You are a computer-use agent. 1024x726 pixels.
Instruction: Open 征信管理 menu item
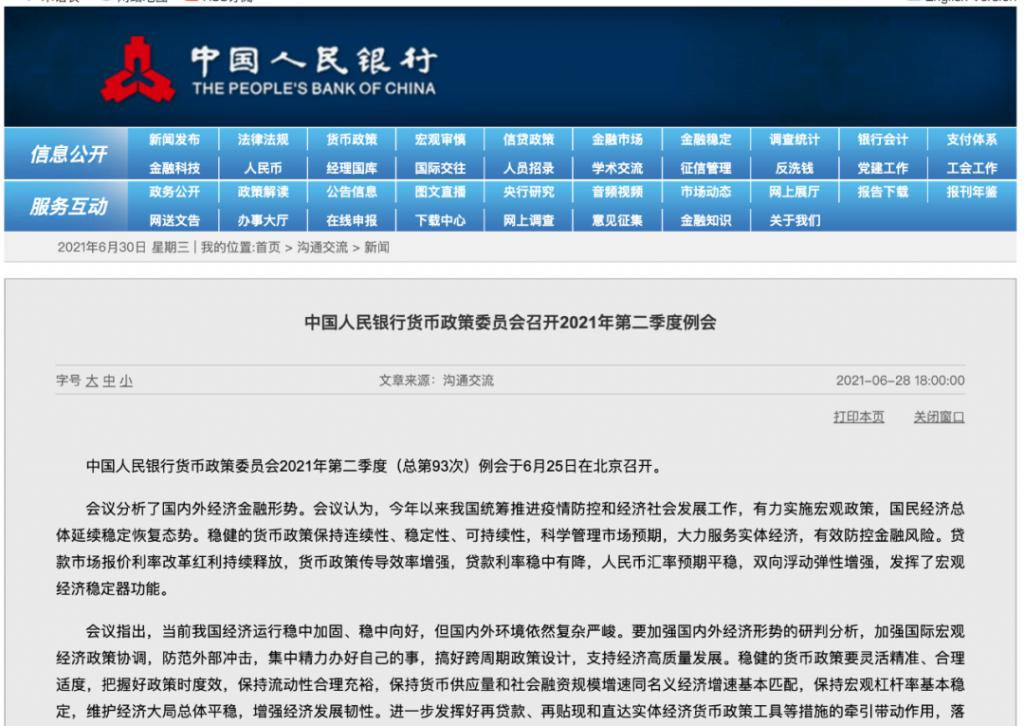pos(706,168)
